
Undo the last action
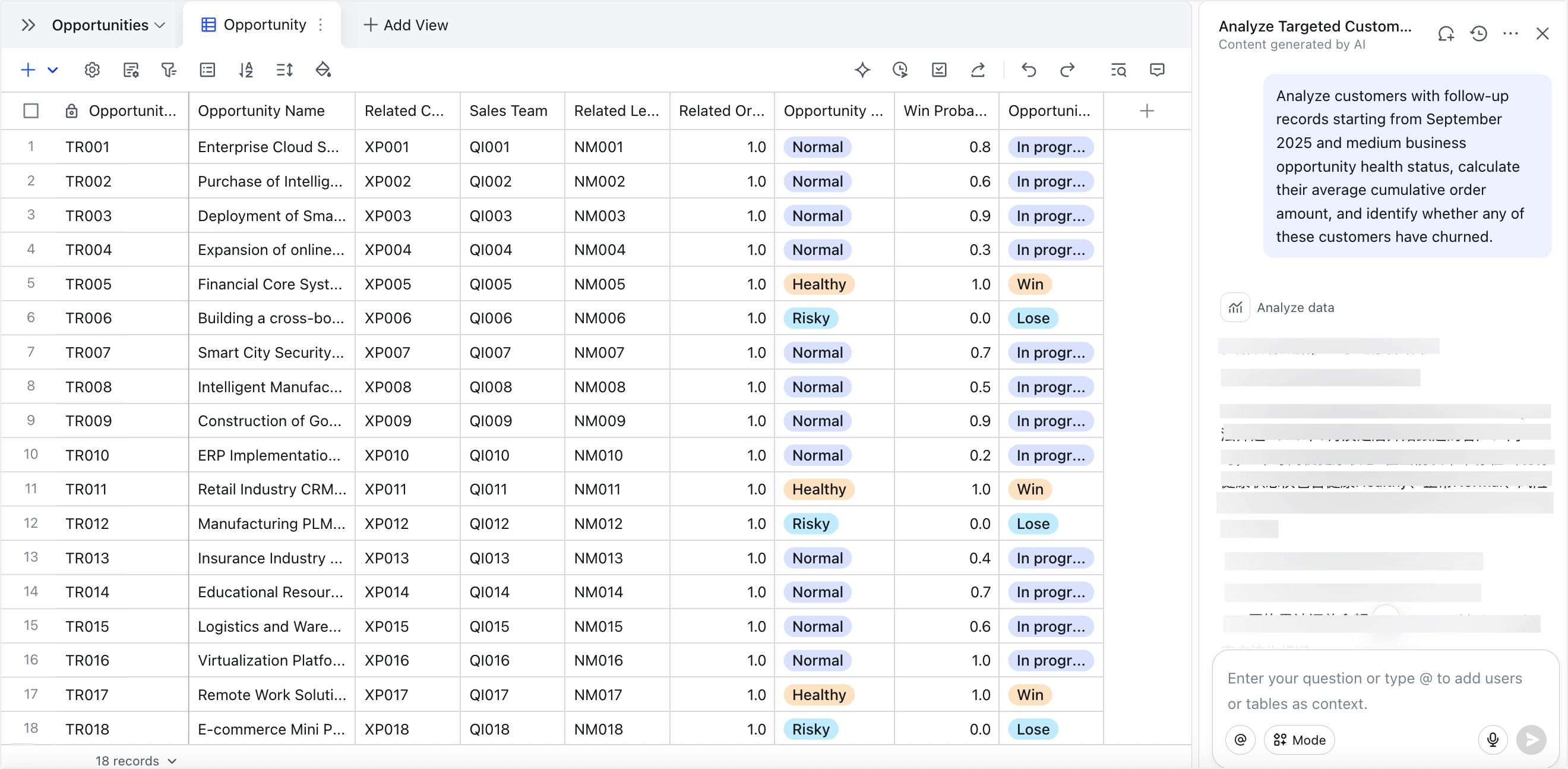pyautogui.click(x=1029, y=70)
